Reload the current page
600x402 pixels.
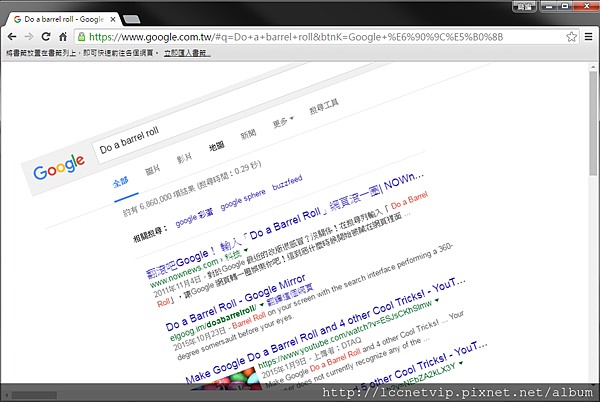click(x=46, y=36)
